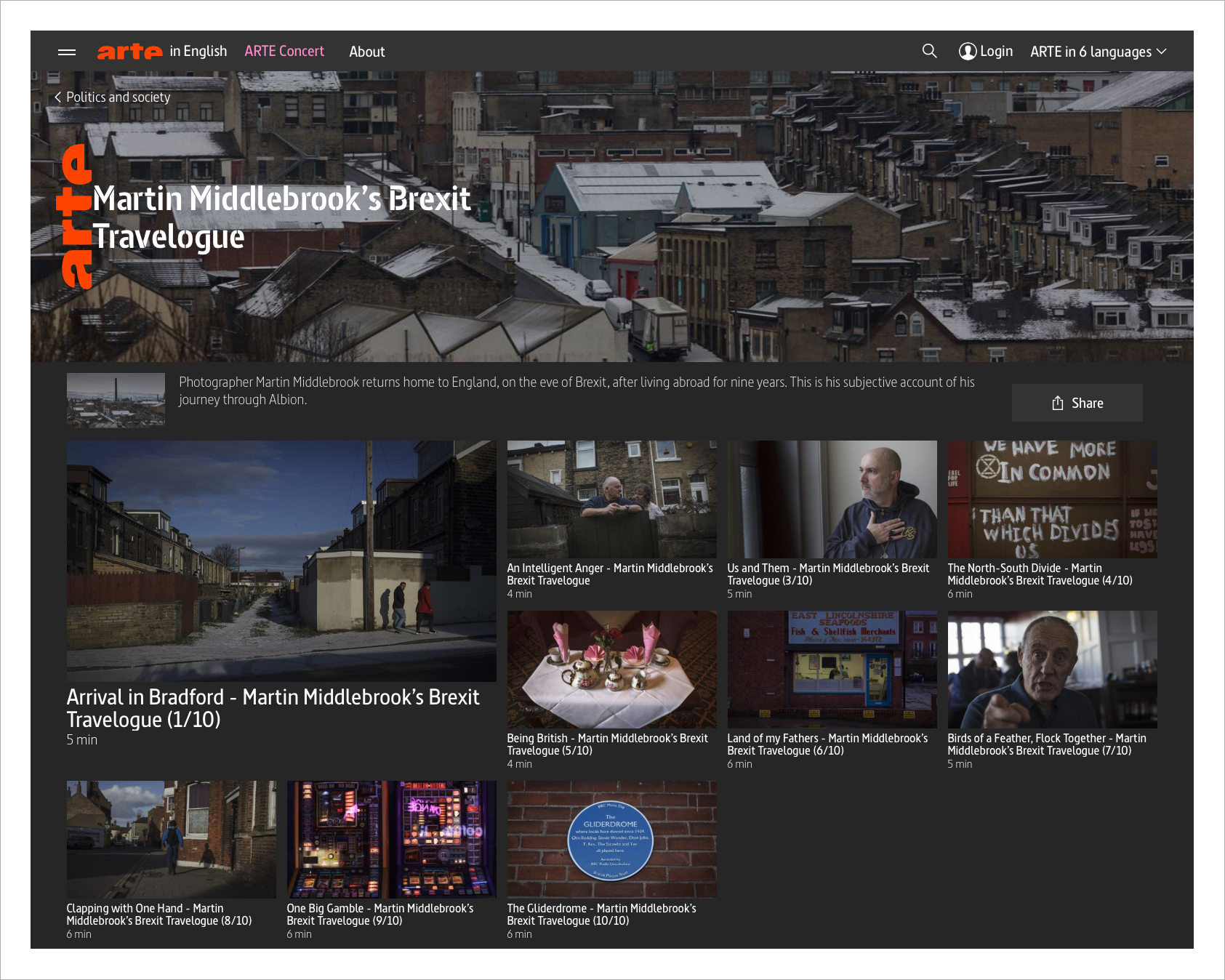This screenshot has width=1225, height=980.
Task: Expand ARTE in 6 languages dropdown
Action: pyautogui.click(x=1098, y=52)
